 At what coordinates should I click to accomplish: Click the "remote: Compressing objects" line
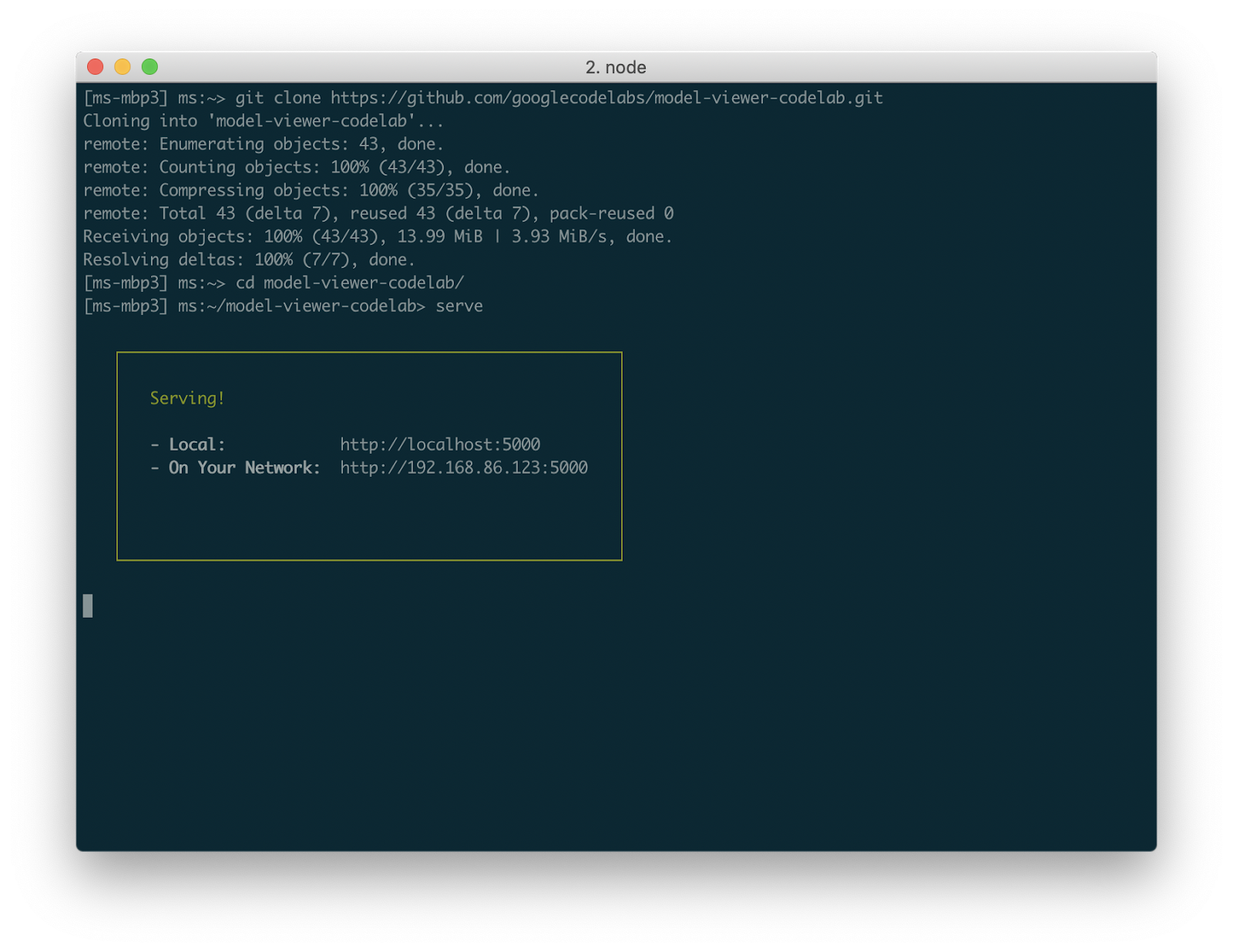(x=311, y=190)
